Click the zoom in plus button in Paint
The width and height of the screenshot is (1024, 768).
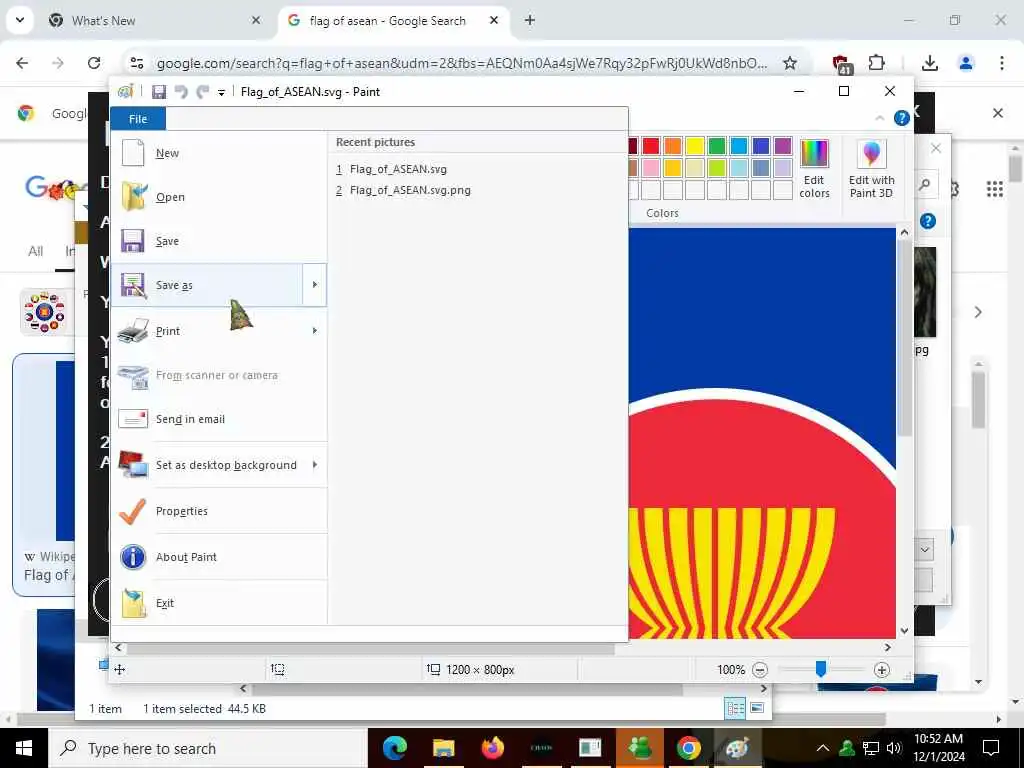(882, 670)
